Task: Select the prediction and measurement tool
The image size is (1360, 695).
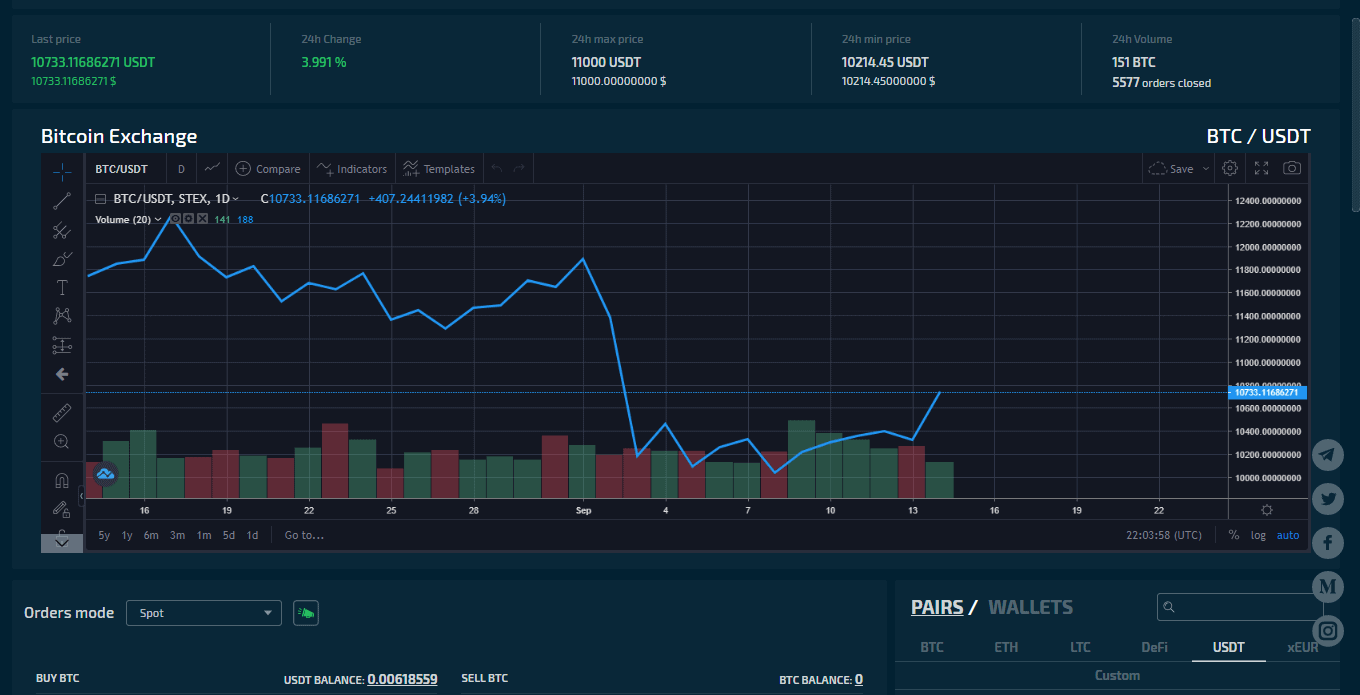Action: pos(62,345)
